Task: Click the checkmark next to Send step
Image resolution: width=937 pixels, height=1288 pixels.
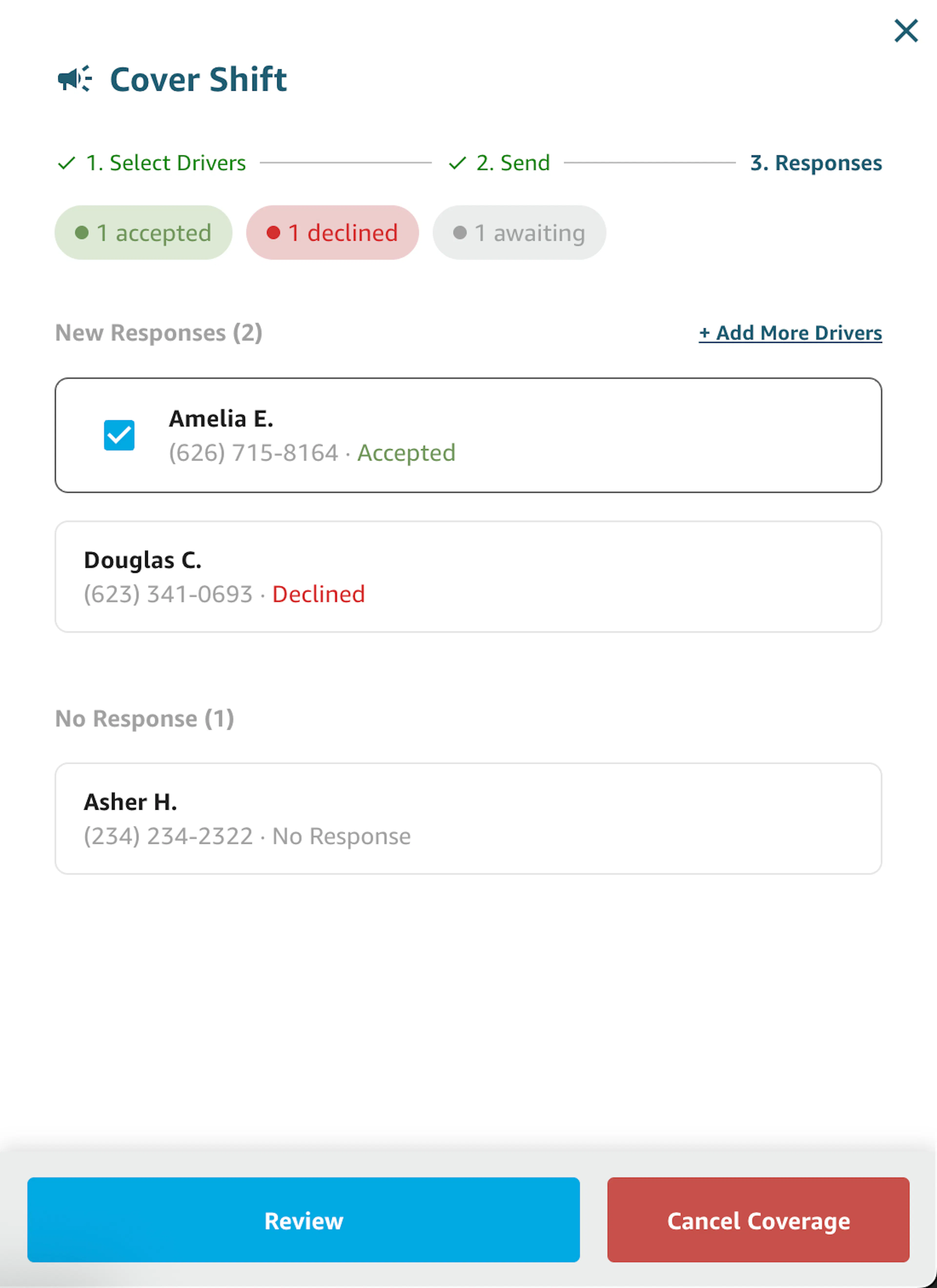Action: coord(457,163)
